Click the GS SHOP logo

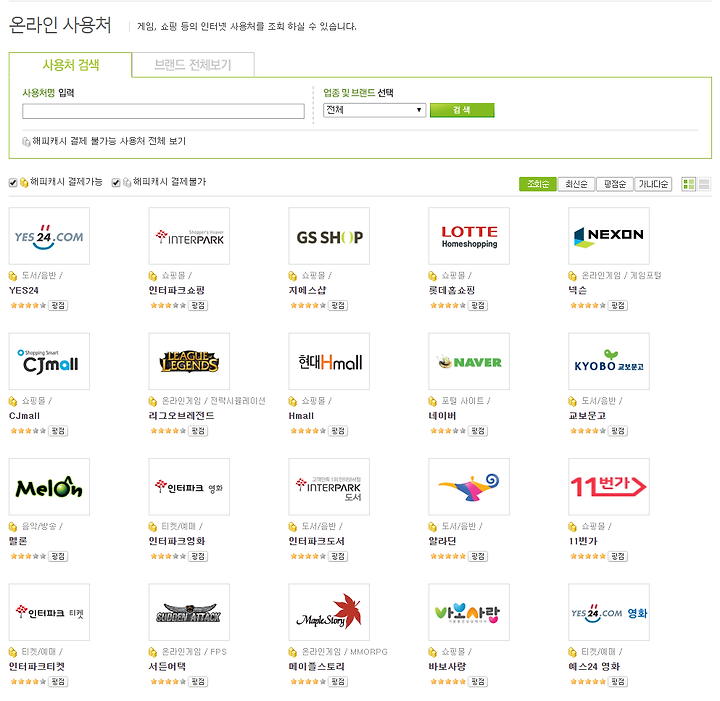tap(329, 236)
